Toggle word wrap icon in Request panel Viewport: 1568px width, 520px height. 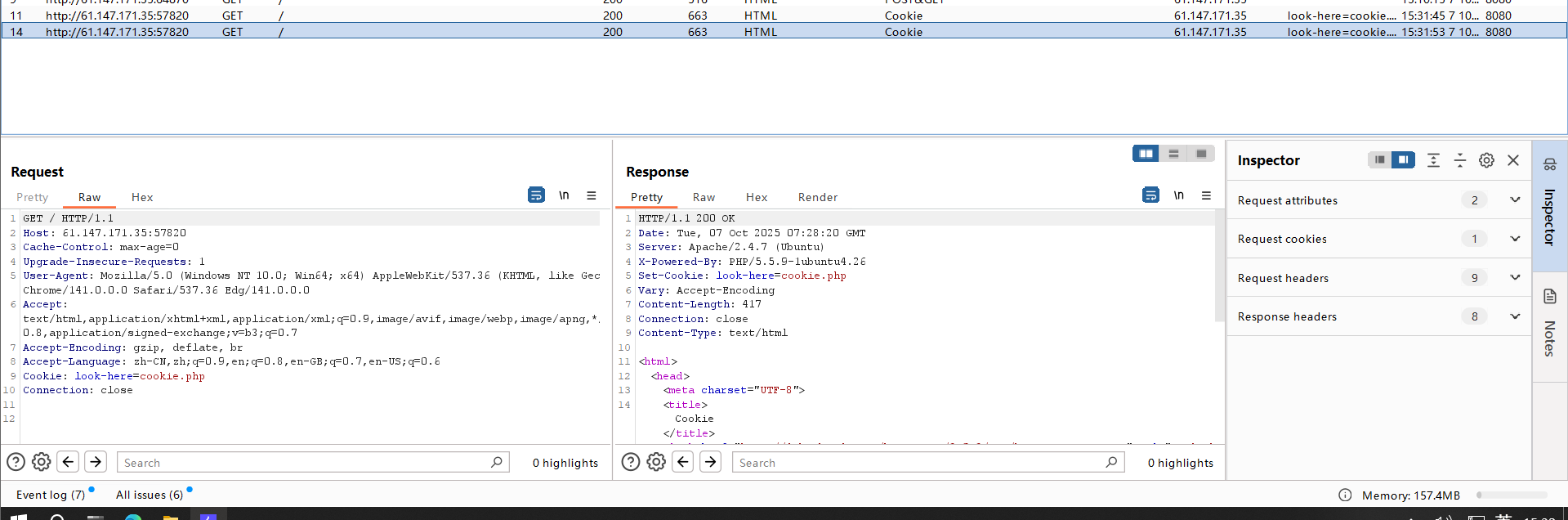coord(536,195)
